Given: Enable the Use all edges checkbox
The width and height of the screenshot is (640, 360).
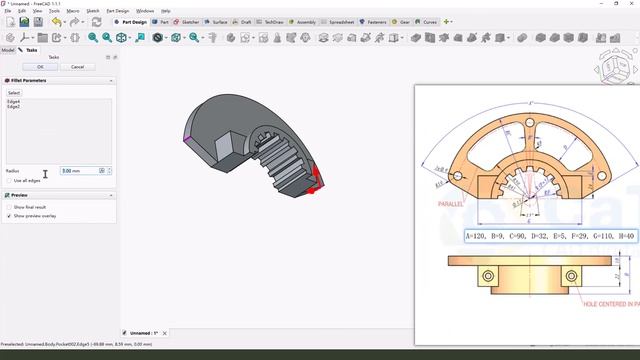Looking at the screenshot, I should pyautogui.click(x=9, y=180).
